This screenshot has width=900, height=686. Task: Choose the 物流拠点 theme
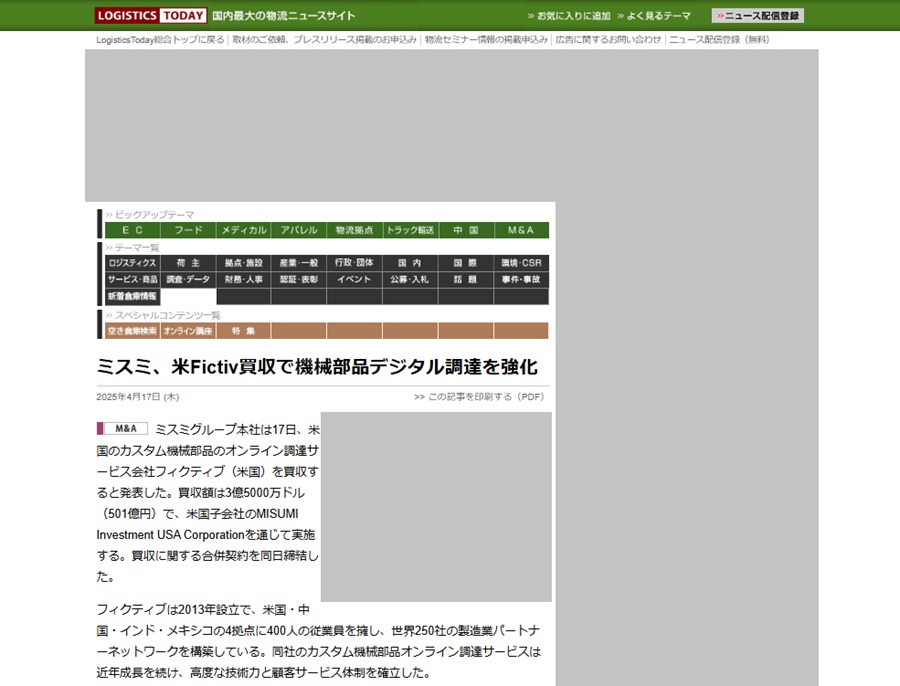(x=355, y=230)
